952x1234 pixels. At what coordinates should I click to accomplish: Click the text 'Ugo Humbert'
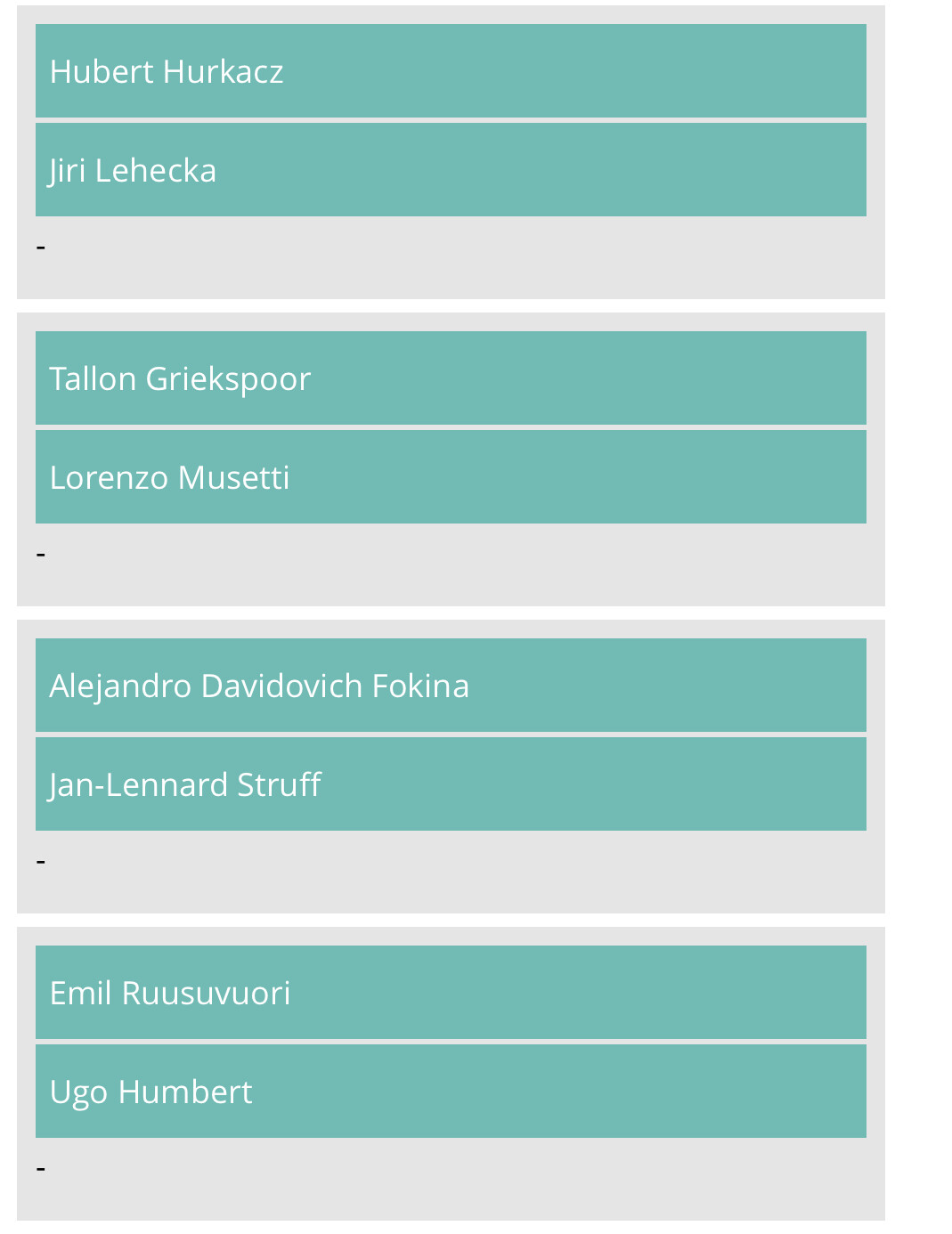pos(151,1092)
